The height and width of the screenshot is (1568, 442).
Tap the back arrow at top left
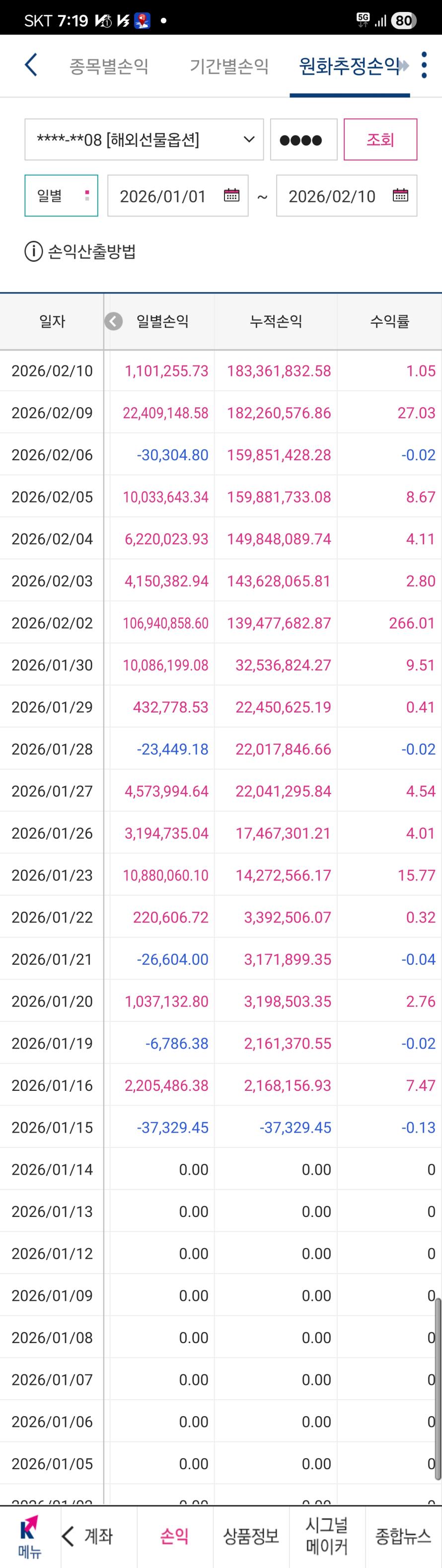[31, 65]
